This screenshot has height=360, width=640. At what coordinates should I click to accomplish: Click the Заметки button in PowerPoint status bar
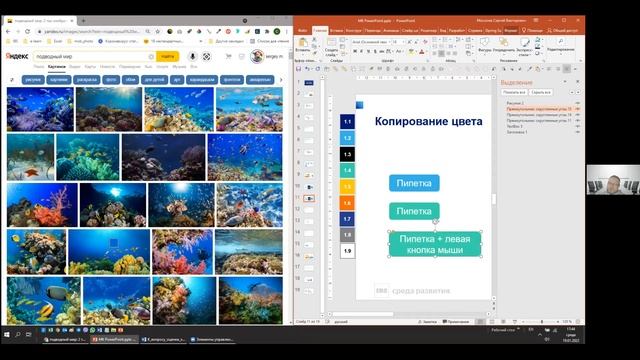427,322
